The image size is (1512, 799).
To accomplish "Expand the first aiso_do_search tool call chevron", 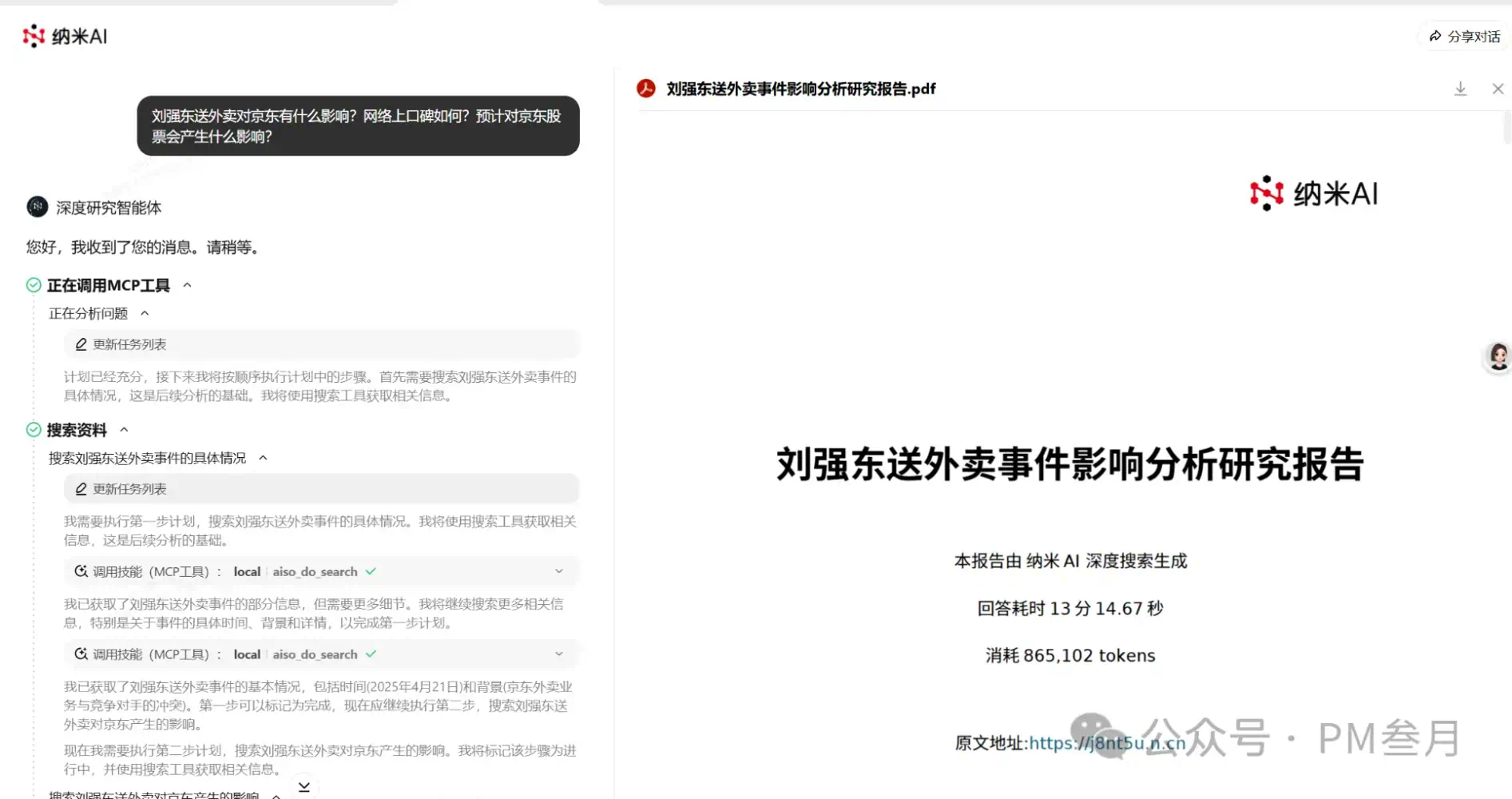I will click(x=559, y=571).
